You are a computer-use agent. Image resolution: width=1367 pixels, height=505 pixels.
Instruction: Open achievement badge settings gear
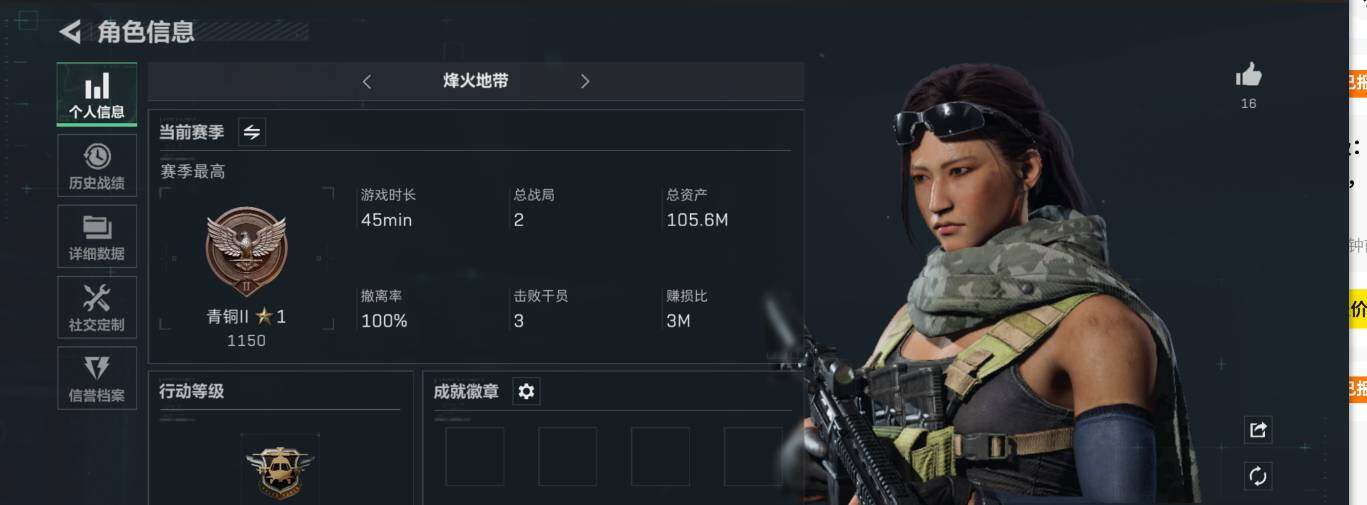click(526, 392)
